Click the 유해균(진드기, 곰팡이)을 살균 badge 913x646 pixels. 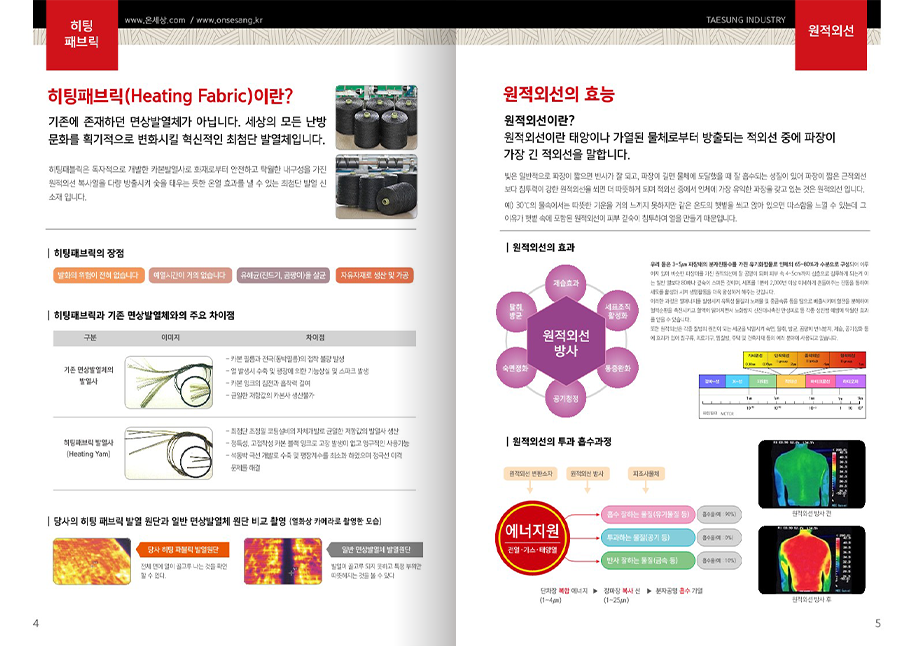[282, 275]
